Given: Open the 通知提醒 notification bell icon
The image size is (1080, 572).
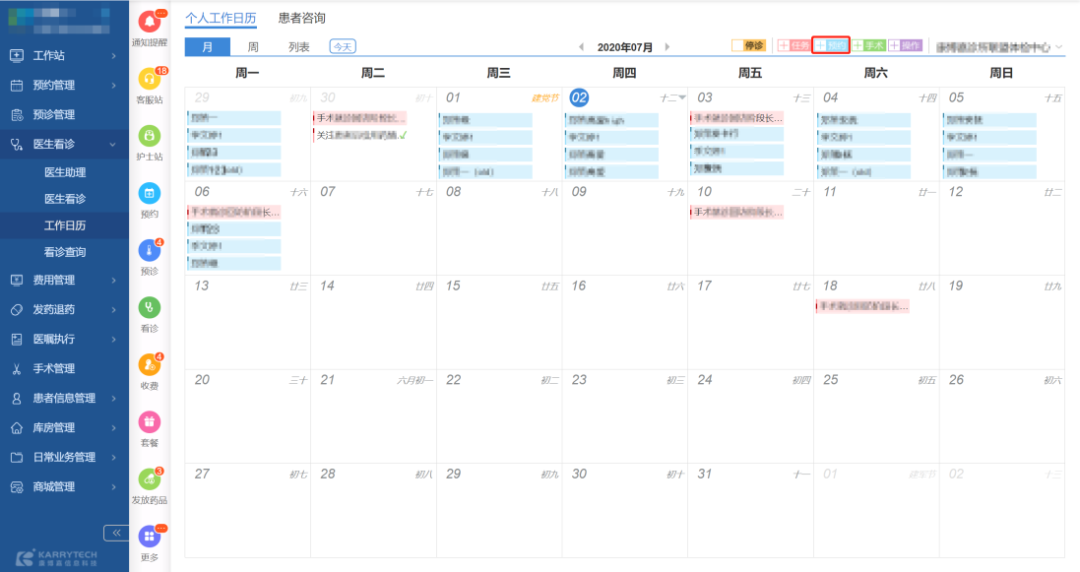Looking at the screenshot, I should pyautogui.click(x=149, y=22).
